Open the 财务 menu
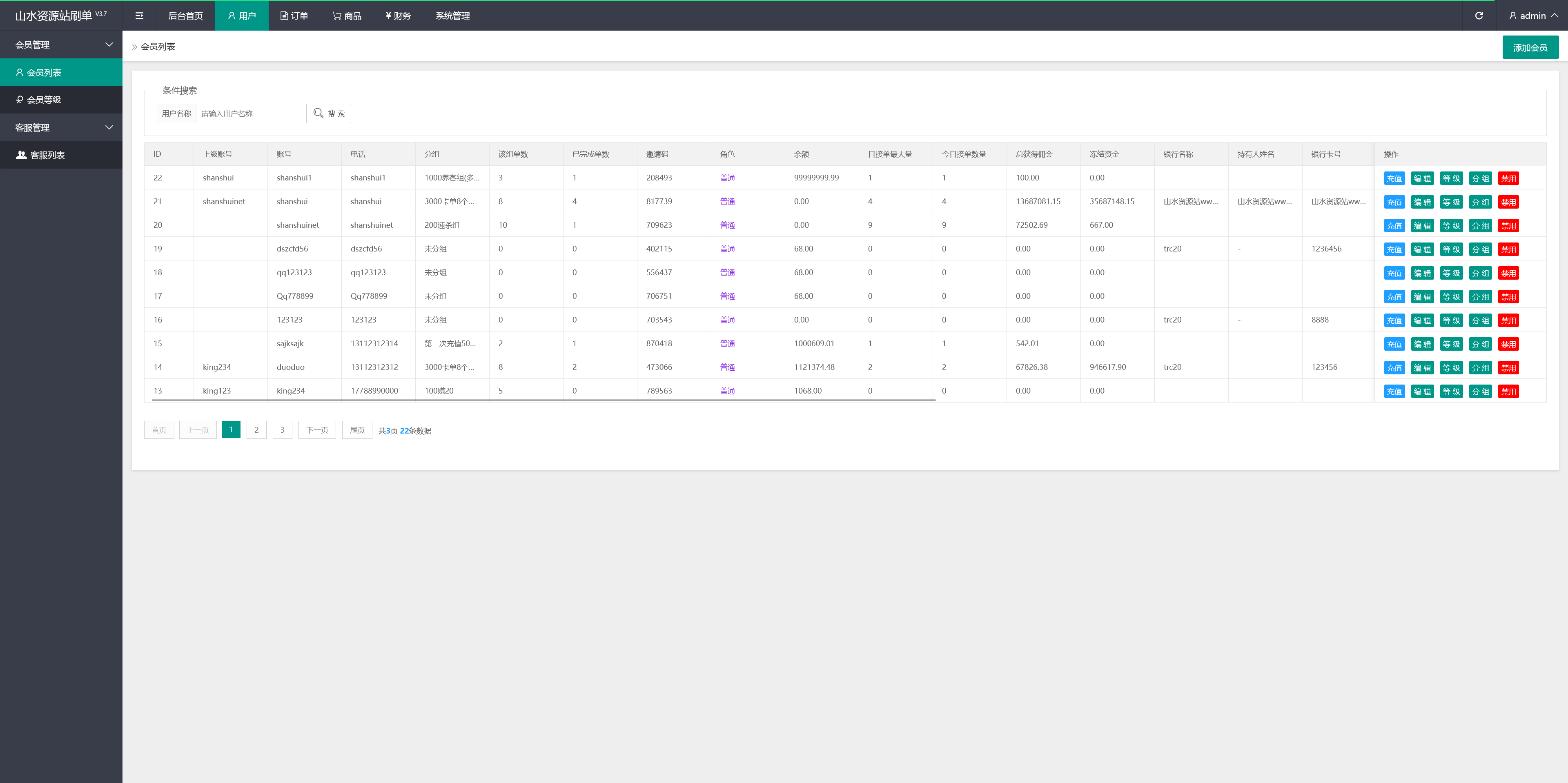This screenshot has width=1568, height=783. pyautogui.click(x=398, y=16)
